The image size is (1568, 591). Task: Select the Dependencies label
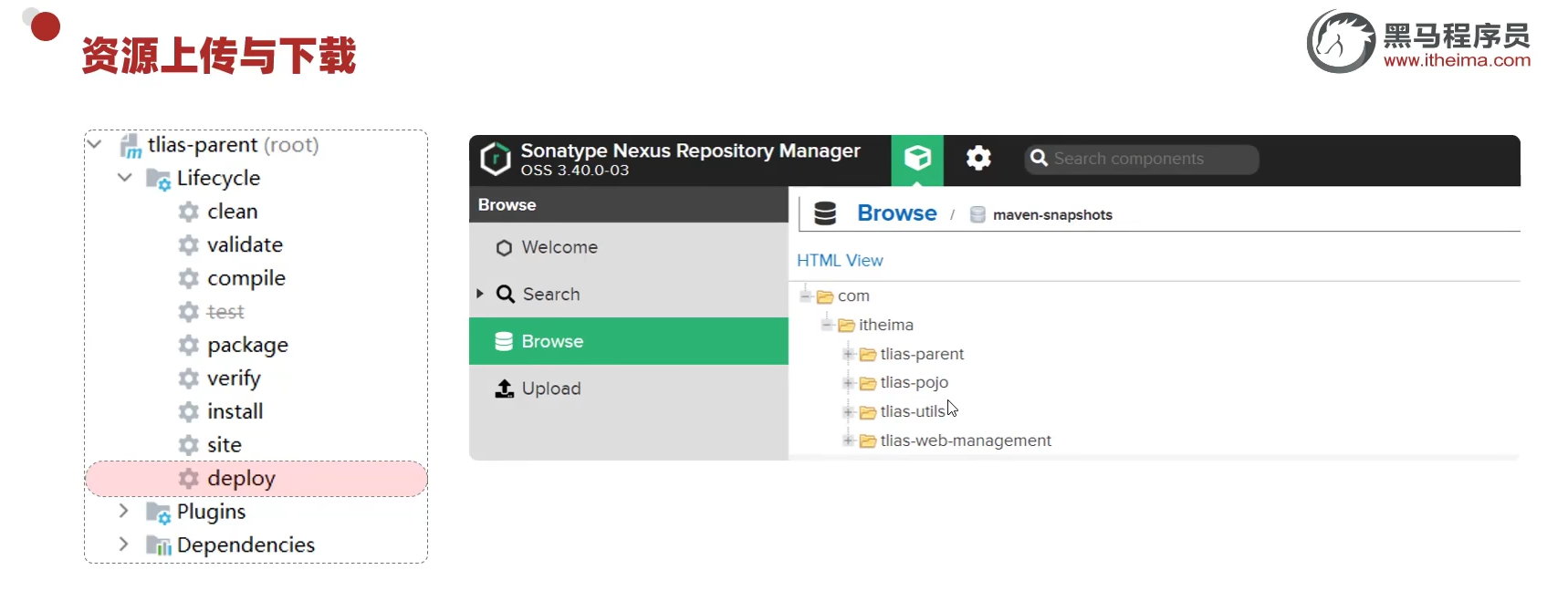(246, 545)
